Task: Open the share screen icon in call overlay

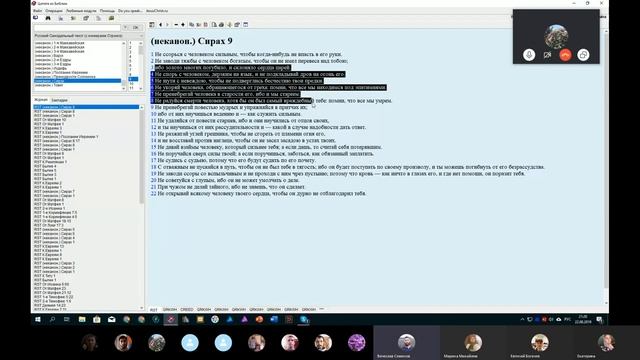Action: point(583,55)
